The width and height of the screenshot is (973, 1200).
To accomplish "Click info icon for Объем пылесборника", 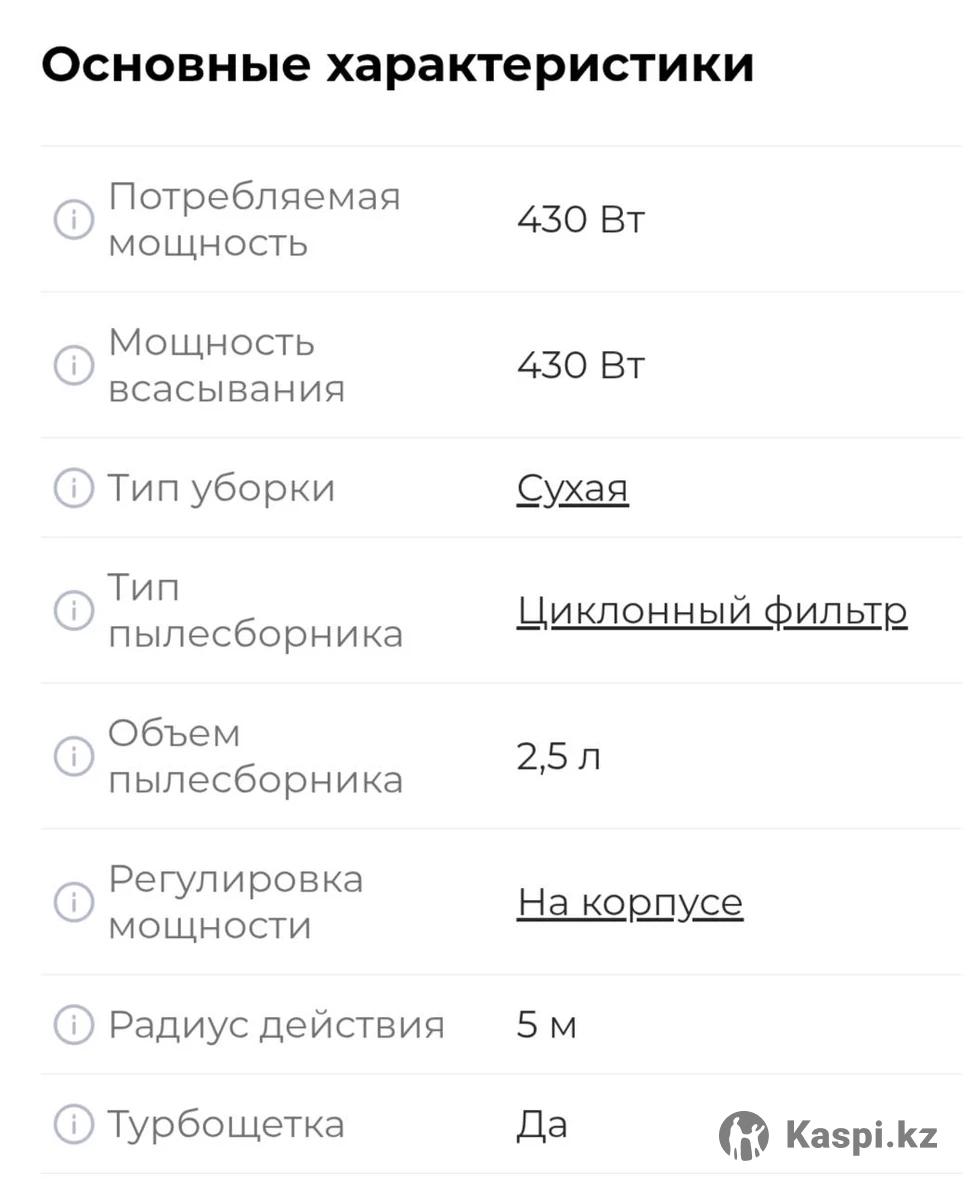I will click(x=73, y=756).
